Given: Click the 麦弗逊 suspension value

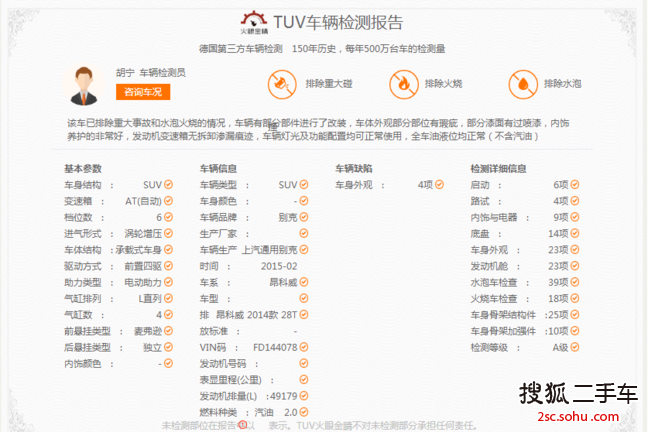Looking at the screenshot, I should pyautogui.click(x=148, y=331).
